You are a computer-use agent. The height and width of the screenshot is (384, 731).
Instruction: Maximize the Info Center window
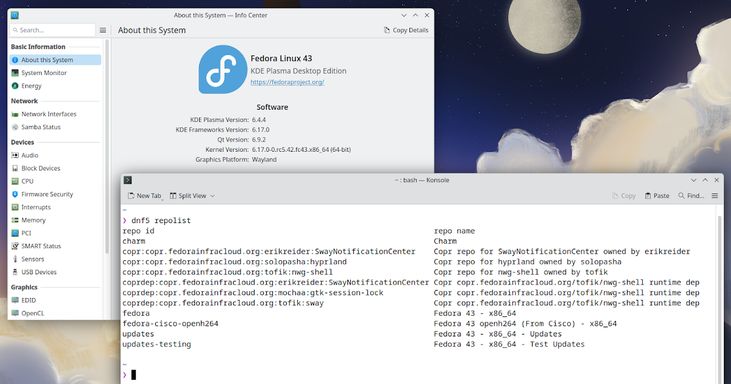pos(415,15)
